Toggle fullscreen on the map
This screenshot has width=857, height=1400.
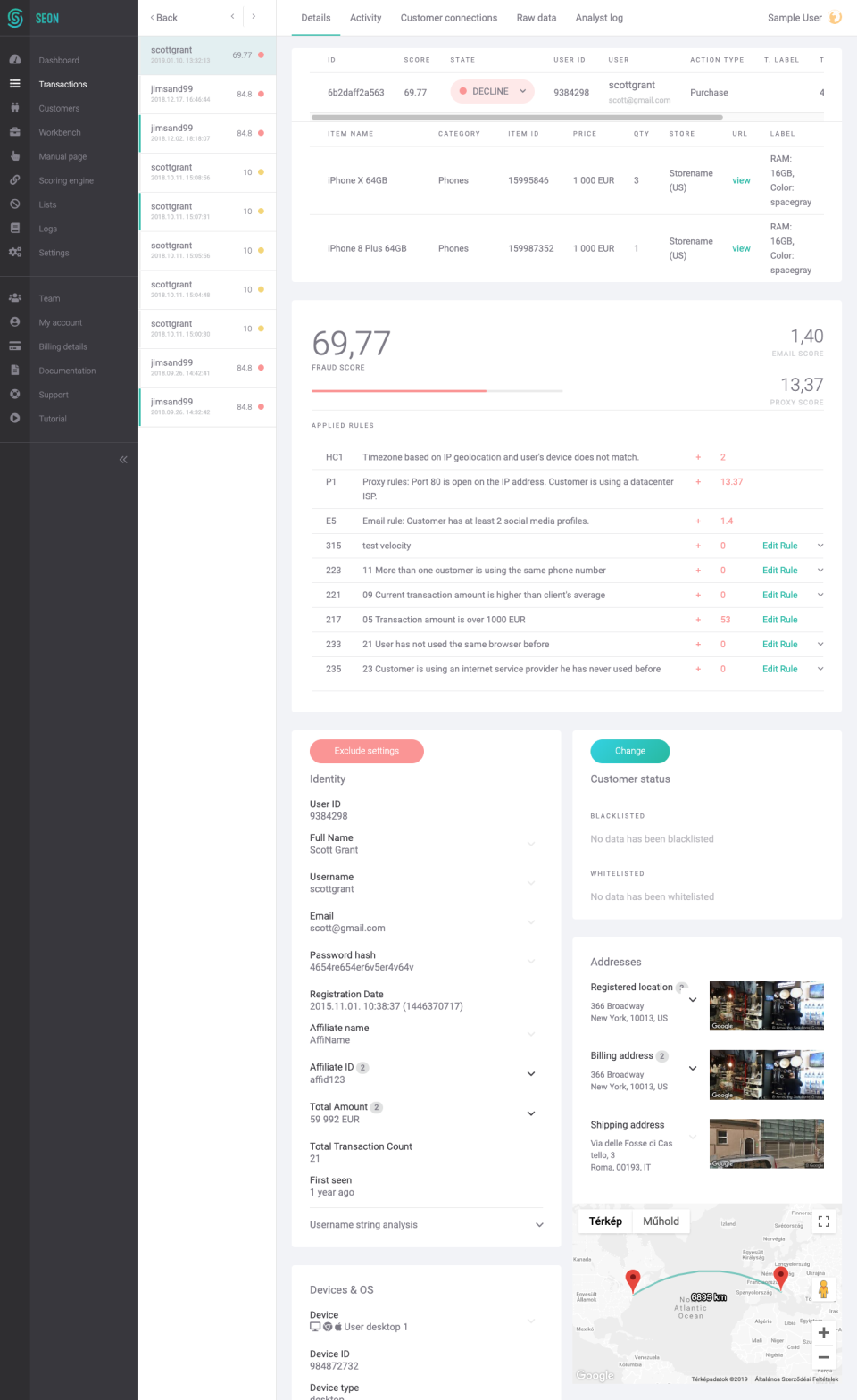[x=824, y=1221]
